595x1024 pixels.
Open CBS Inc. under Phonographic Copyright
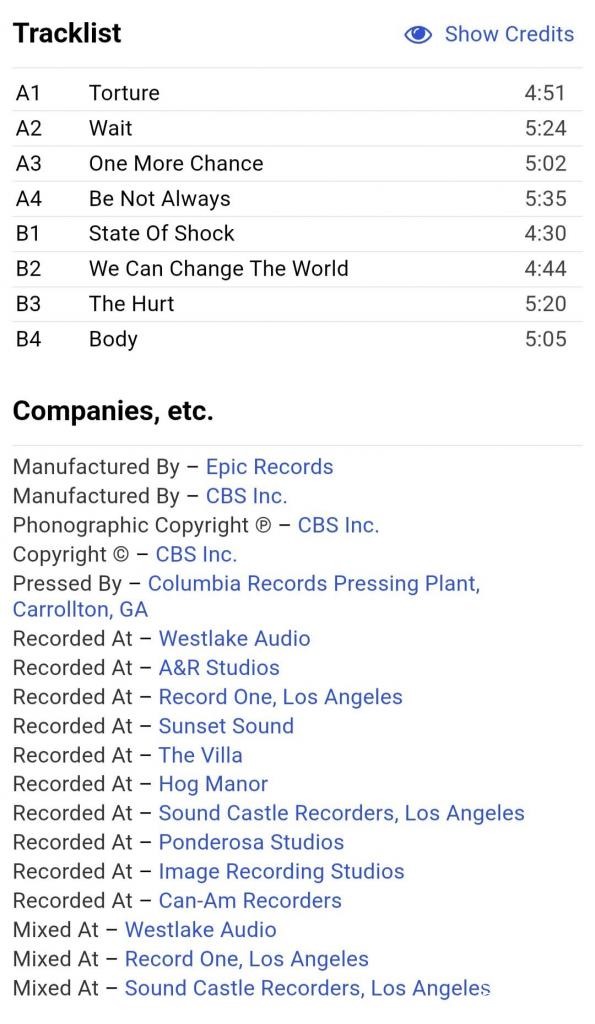[x=338, y=525]
